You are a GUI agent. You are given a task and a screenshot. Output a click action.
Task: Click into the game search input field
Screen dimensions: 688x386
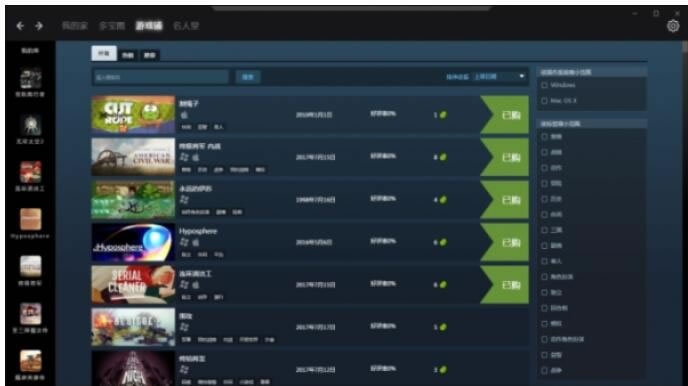(160, 77)
